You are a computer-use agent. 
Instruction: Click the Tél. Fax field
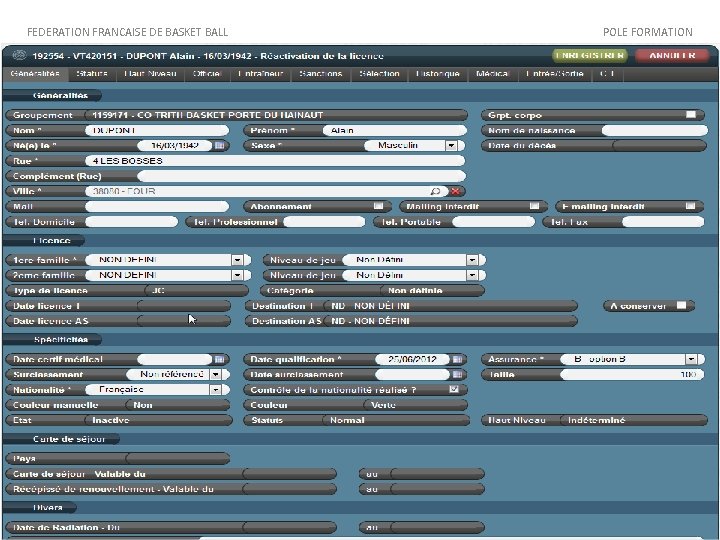pos(663,222)
